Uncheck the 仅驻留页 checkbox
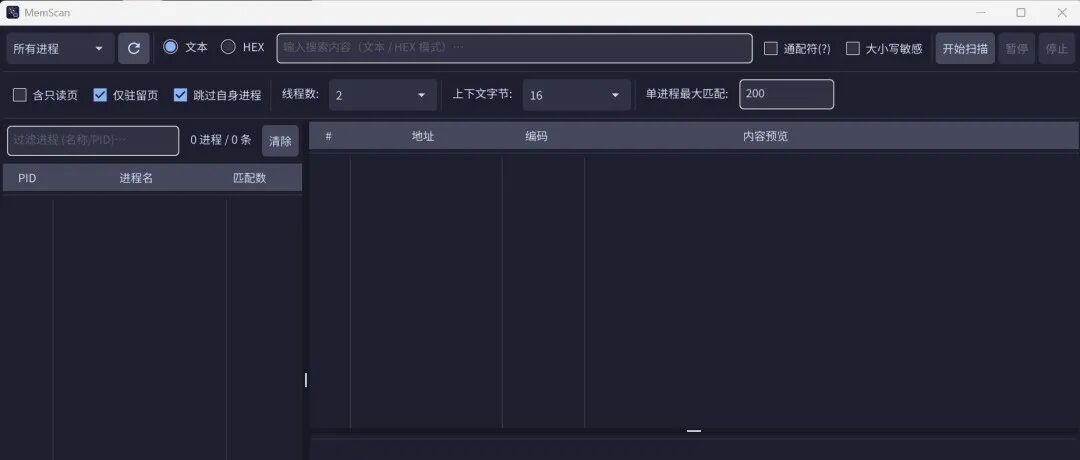Screen dimensions: 1080x460 click(100, 95)
